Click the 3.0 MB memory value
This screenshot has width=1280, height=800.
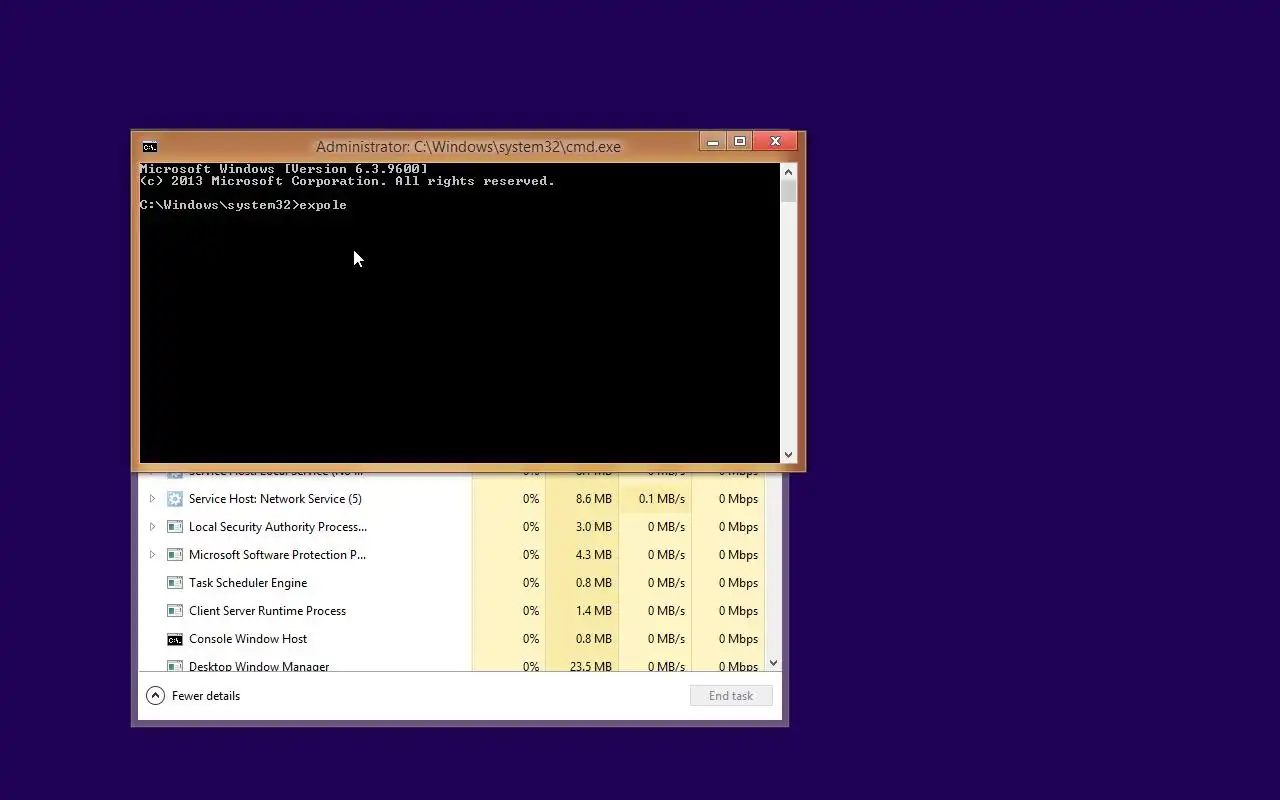(x=593, y=527)
